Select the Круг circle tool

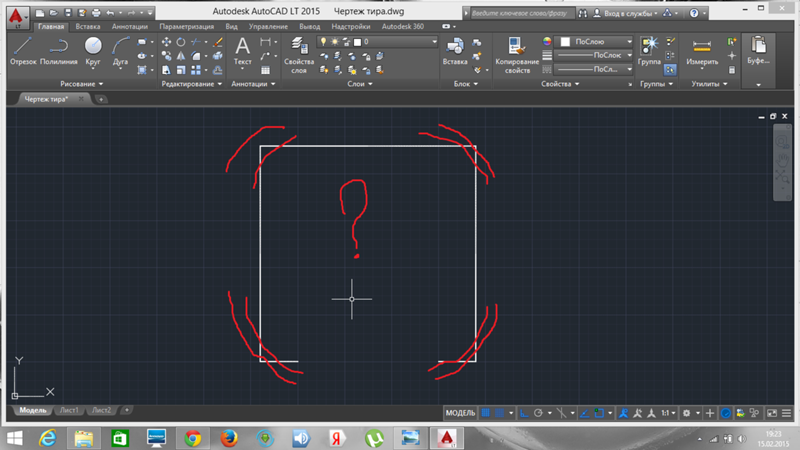(93, 51)
